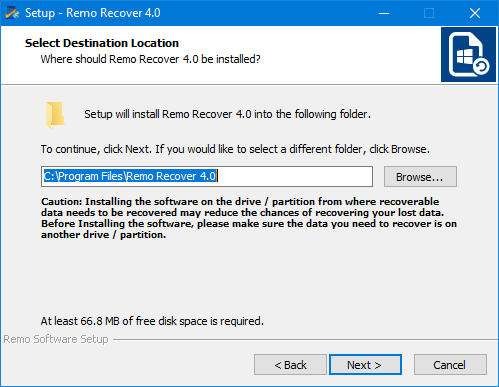Screen dimensions: 499x387
Task: Click the 'Remo Software Setup' label
Action: coord(56,339)
